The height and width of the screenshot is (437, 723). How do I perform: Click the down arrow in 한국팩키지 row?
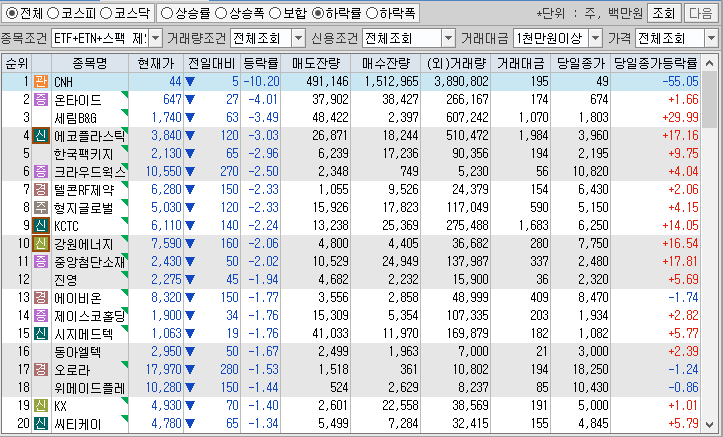point(190,154)
